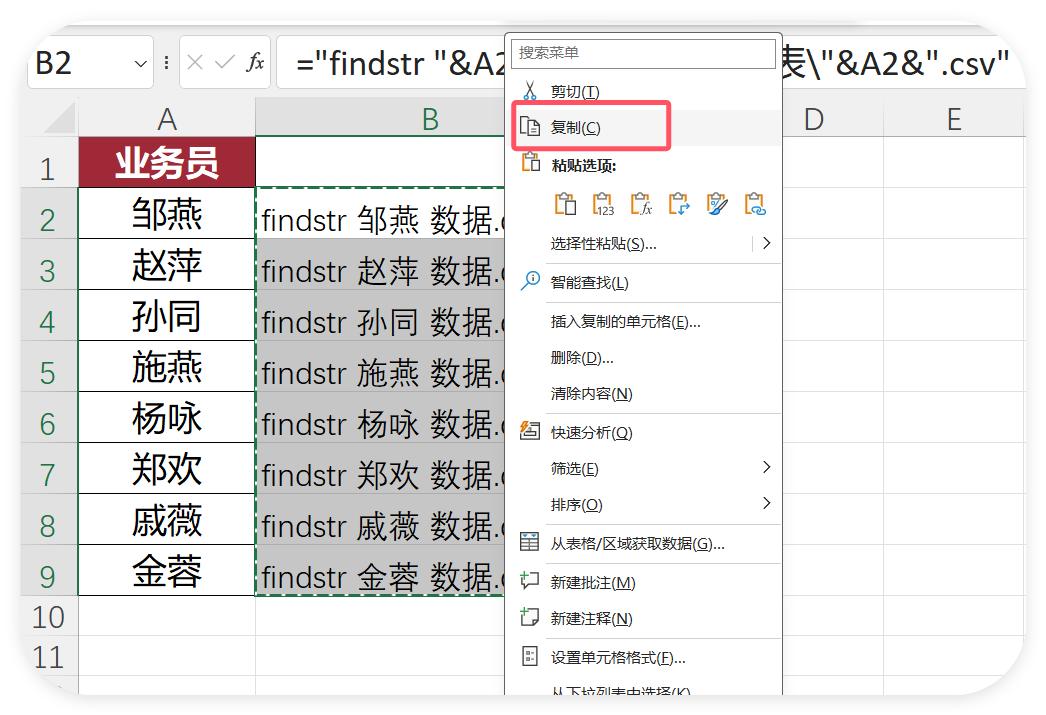The image size is (1046, 715).
Task: Expand the 筛选(E) submenu arrow
Action: [x=766, y=467]
